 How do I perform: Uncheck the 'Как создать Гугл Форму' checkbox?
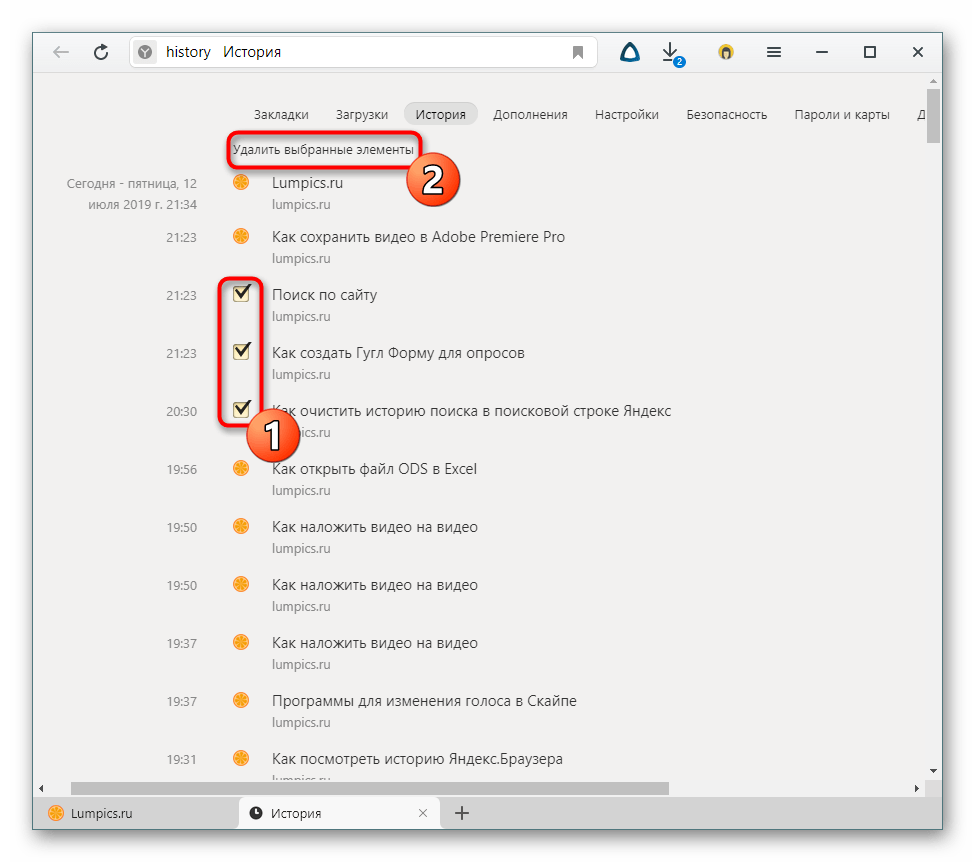coord(241,352)
